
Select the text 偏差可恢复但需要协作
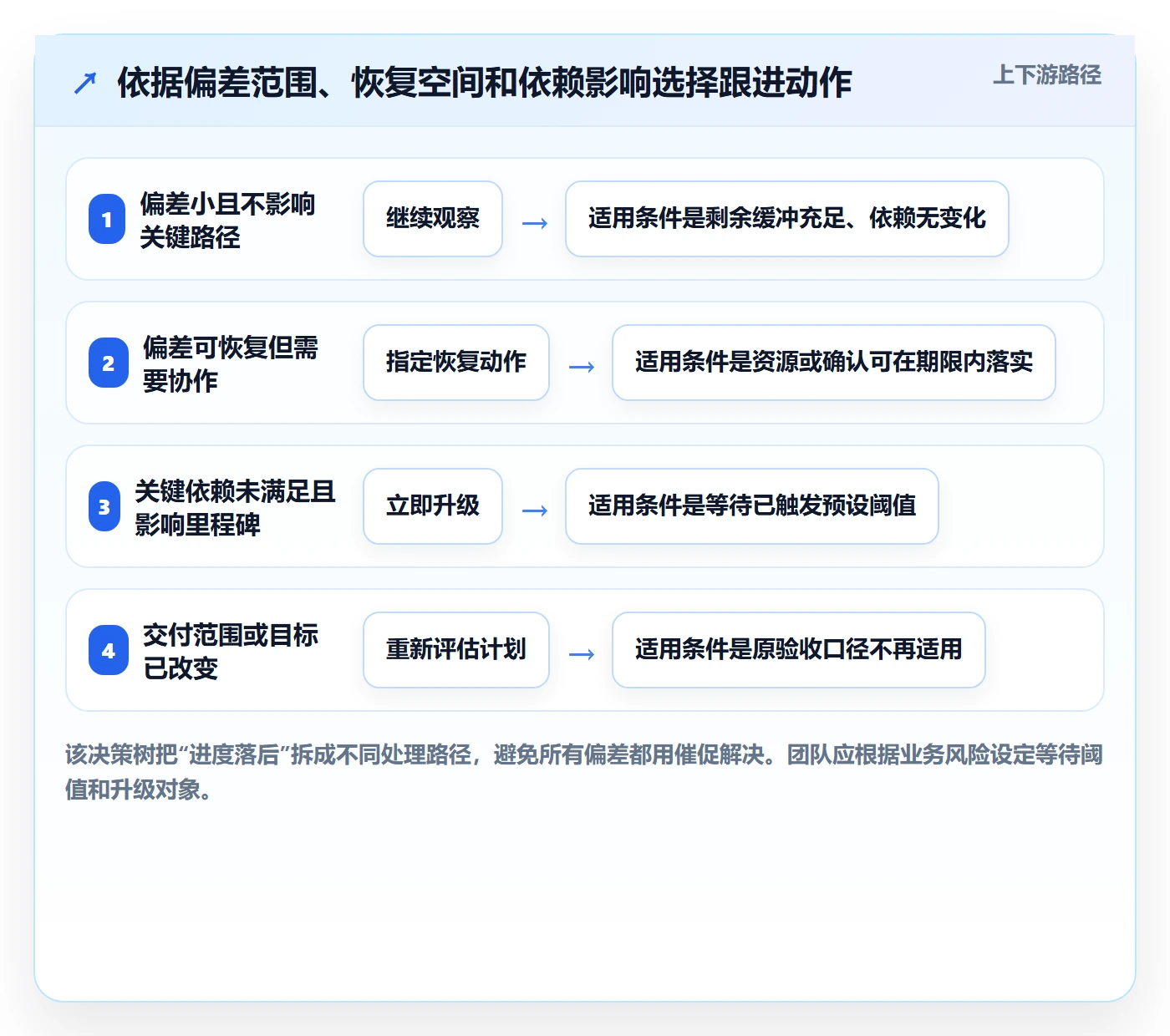(x=231, y=363)
